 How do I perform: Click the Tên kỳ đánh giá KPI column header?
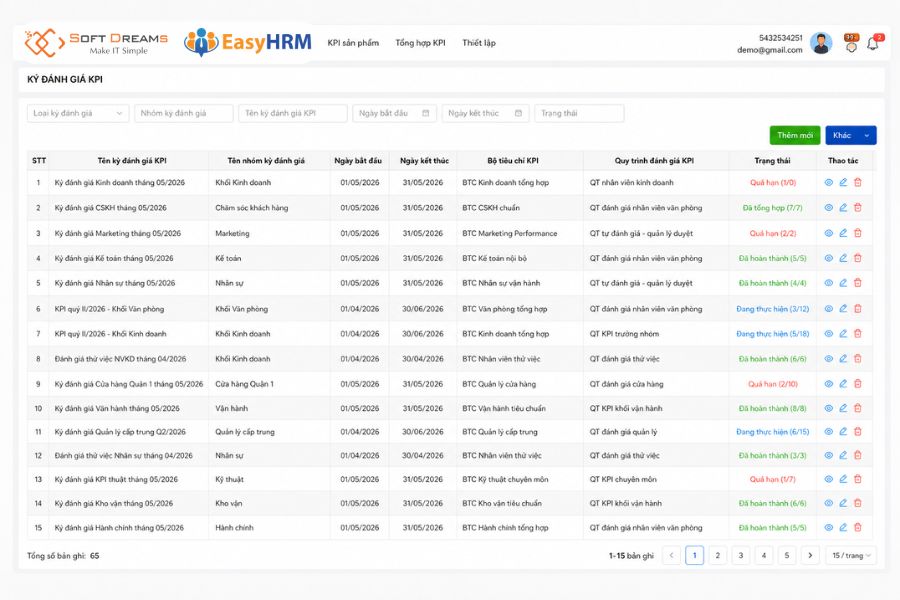click(x=132, y=161)
